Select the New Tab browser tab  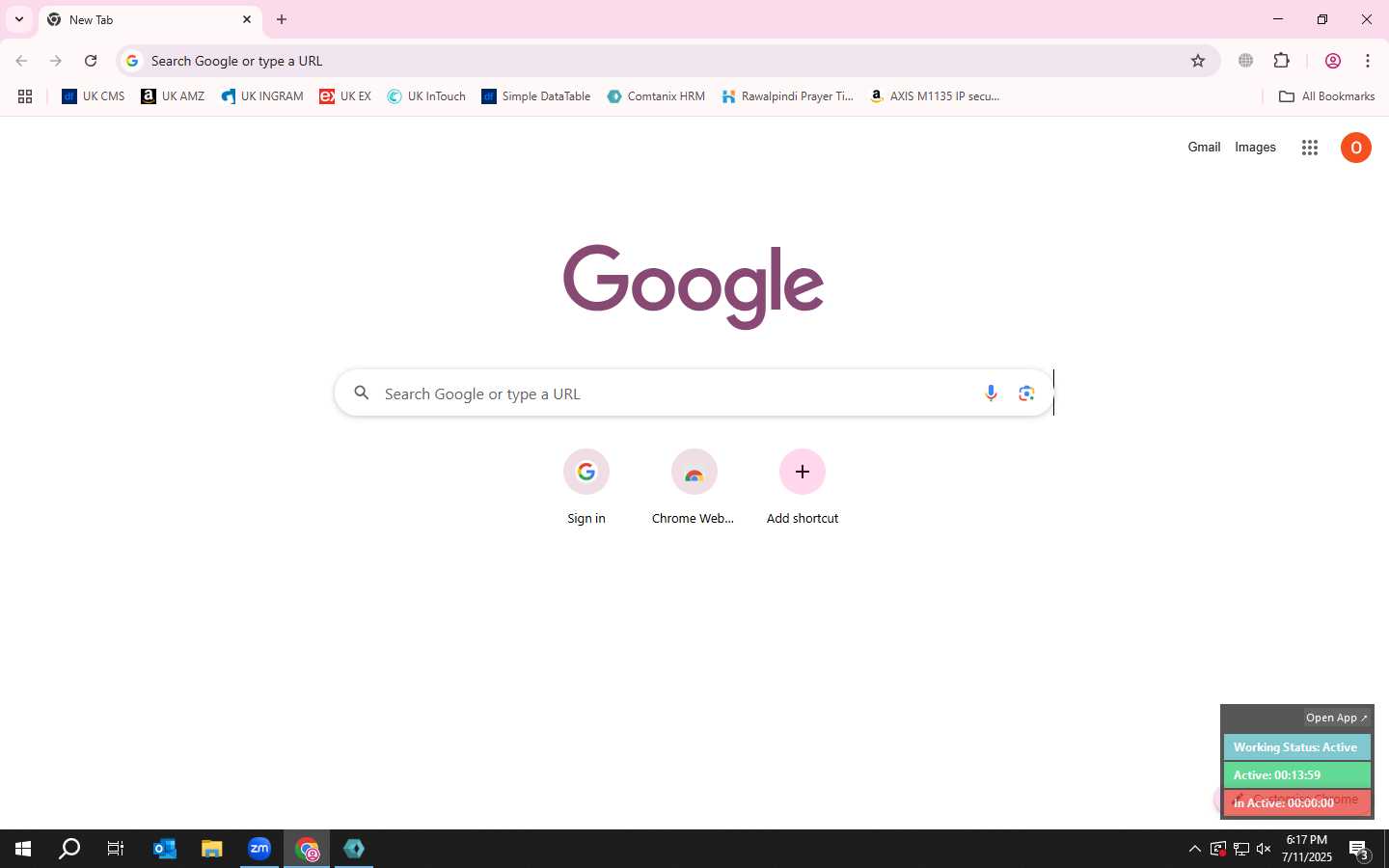150,19
